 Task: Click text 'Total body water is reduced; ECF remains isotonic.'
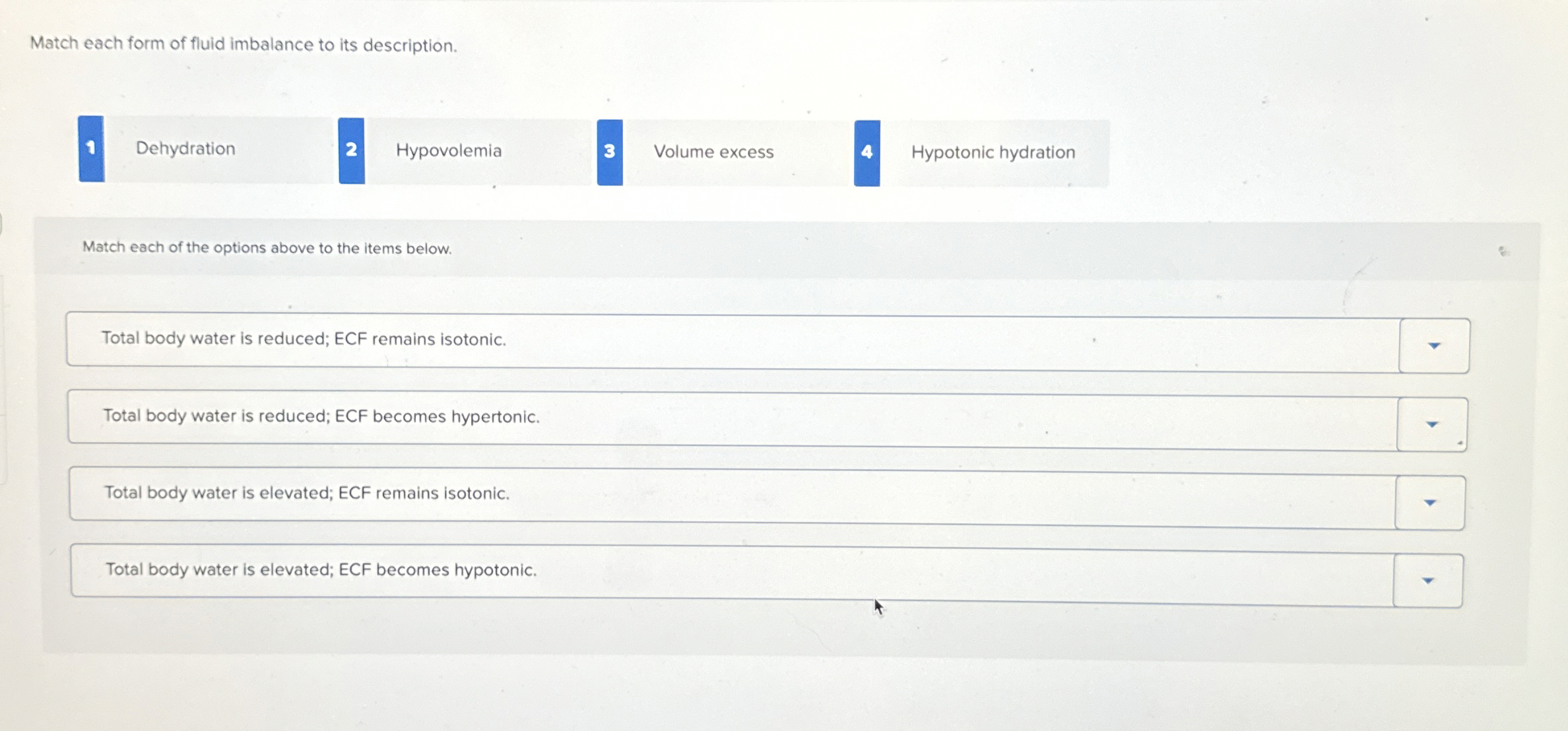[x=304, y=338]
